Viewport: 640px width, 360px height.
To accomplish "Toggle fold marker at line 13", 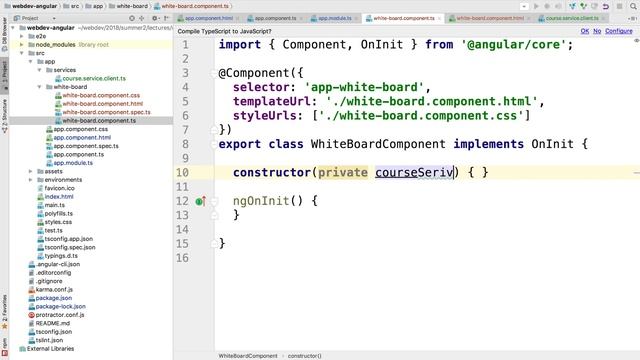I will tap(213, 215).
